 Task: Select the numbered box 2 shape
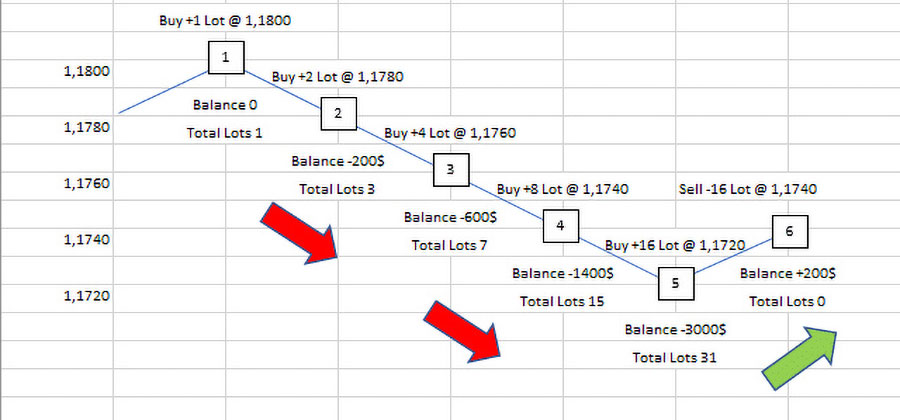338,113
